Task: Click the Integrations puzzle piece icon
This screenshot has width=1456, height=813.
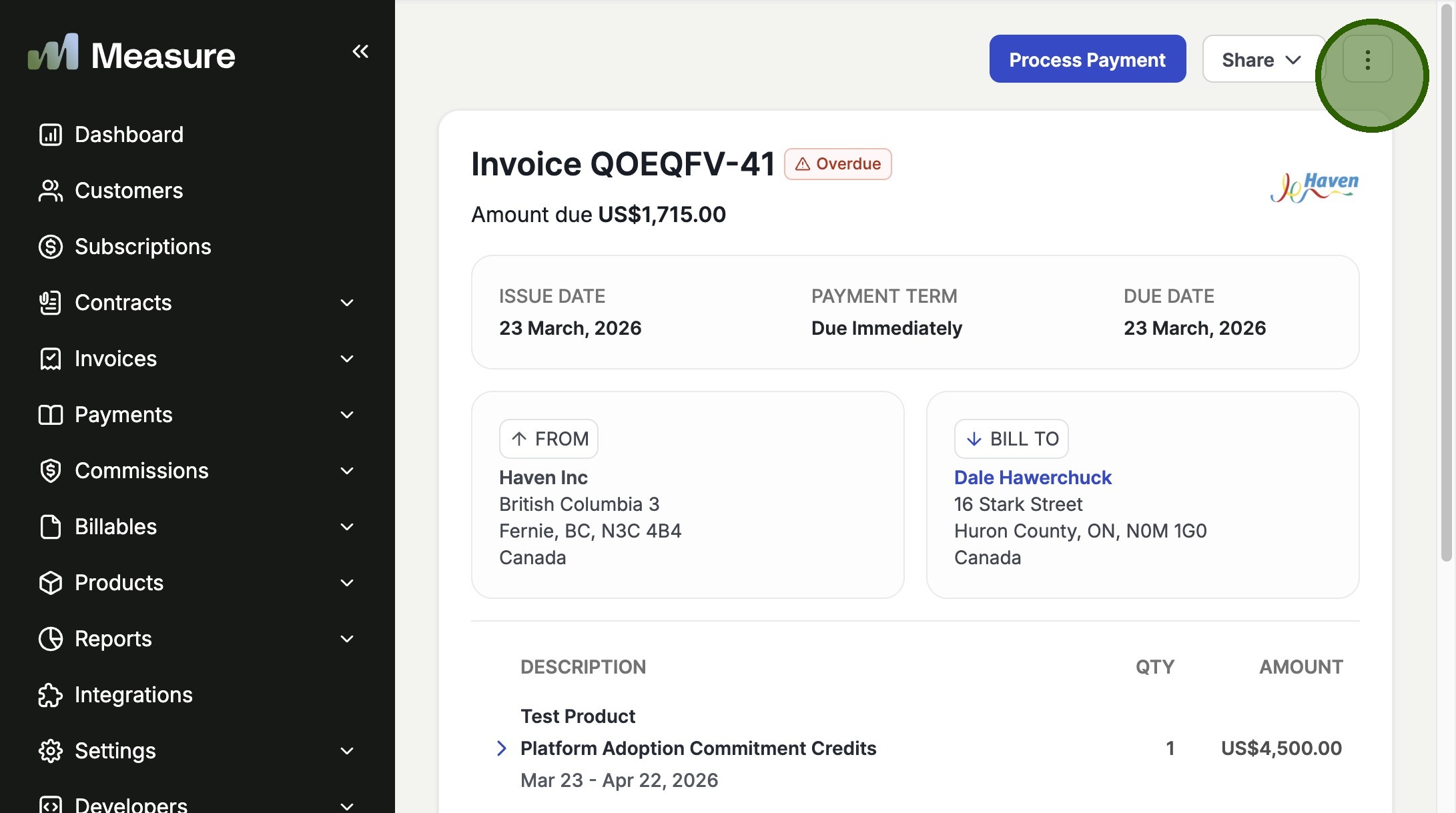Action: tap(50, 695)
